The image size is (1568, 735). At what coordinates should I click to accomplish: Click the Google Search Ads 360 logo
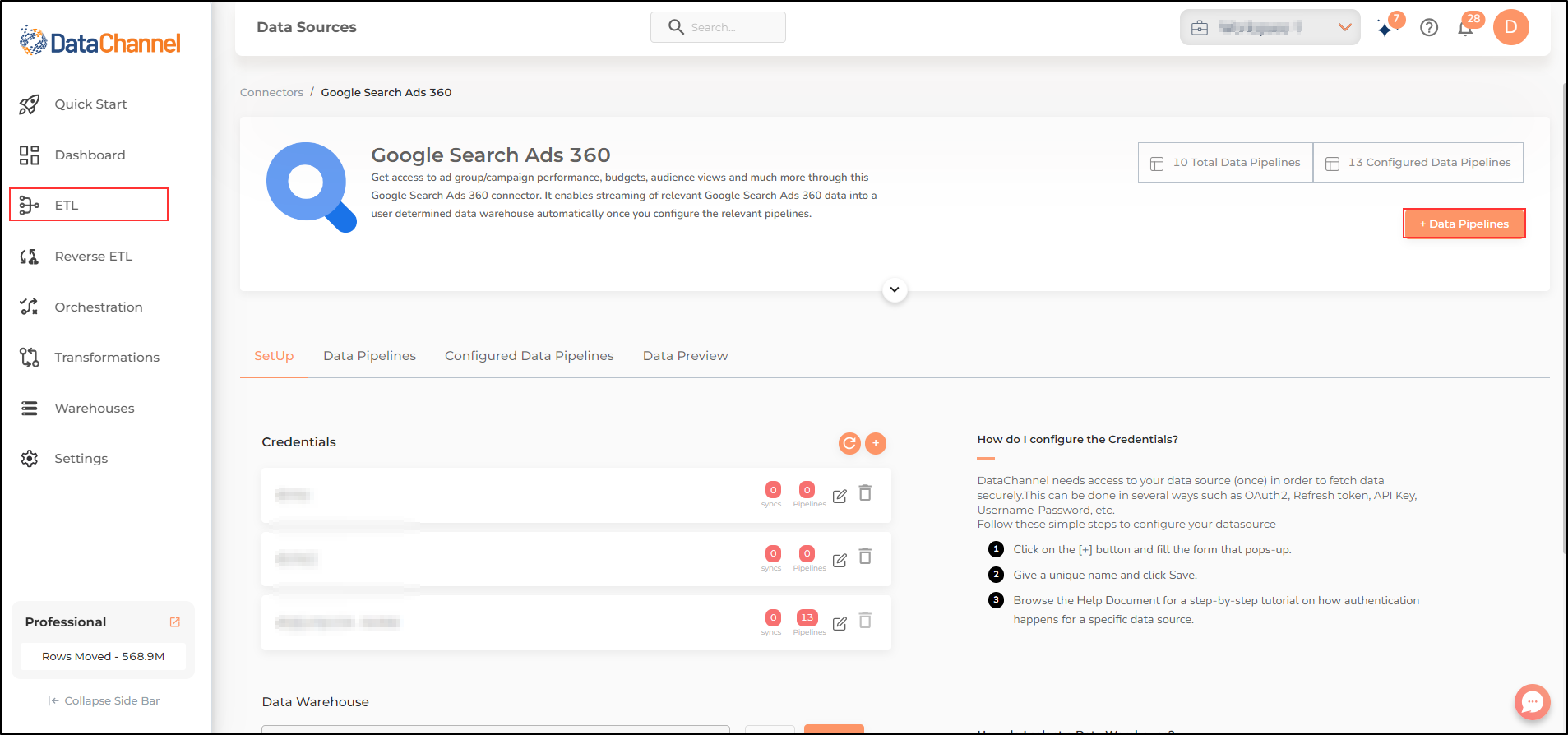[311, 187]
